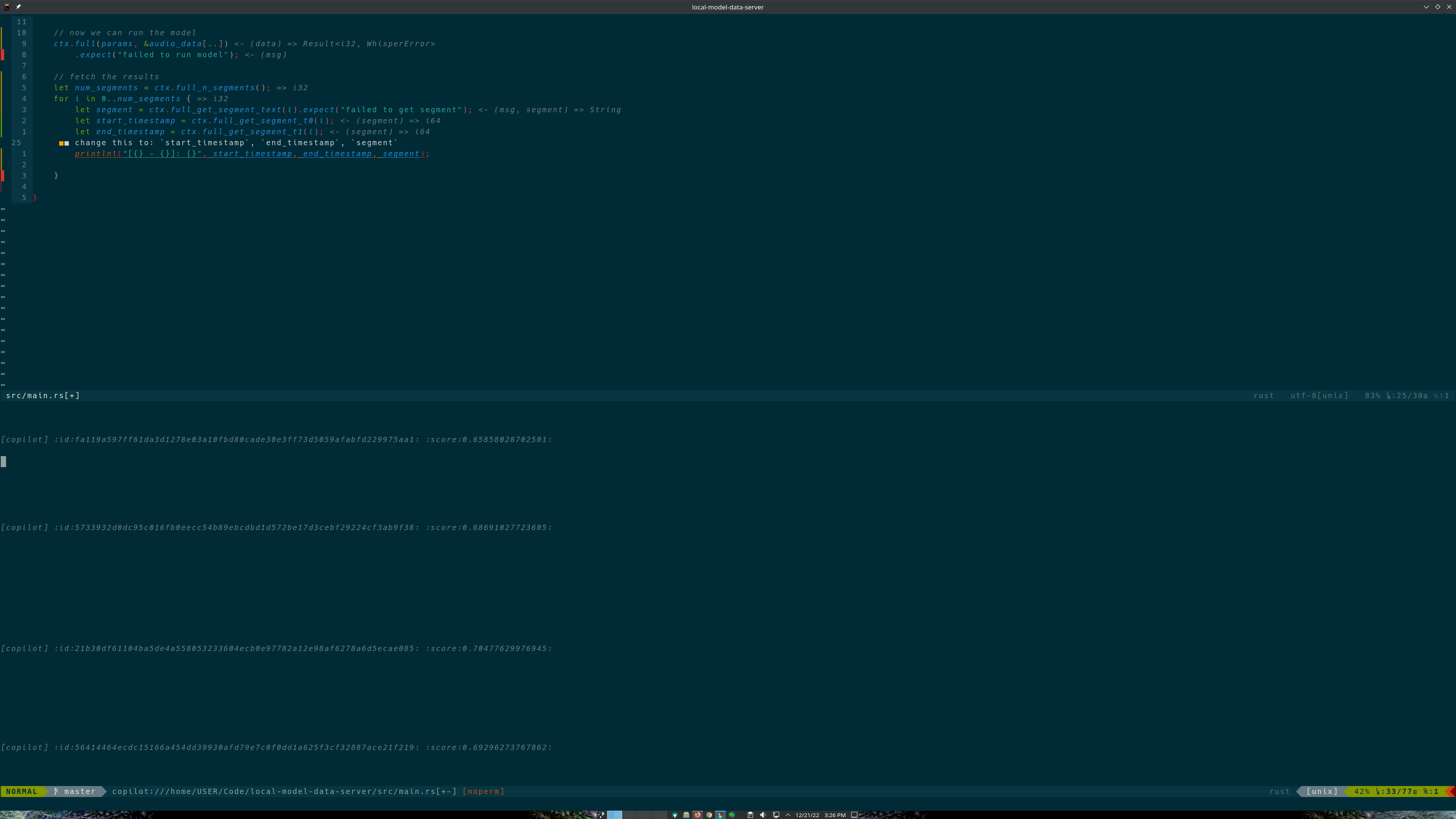The height and width of the screenshot is (819, 1456).
Task: Open the settings wrench taskbar icon
Action: pos(675,815)
